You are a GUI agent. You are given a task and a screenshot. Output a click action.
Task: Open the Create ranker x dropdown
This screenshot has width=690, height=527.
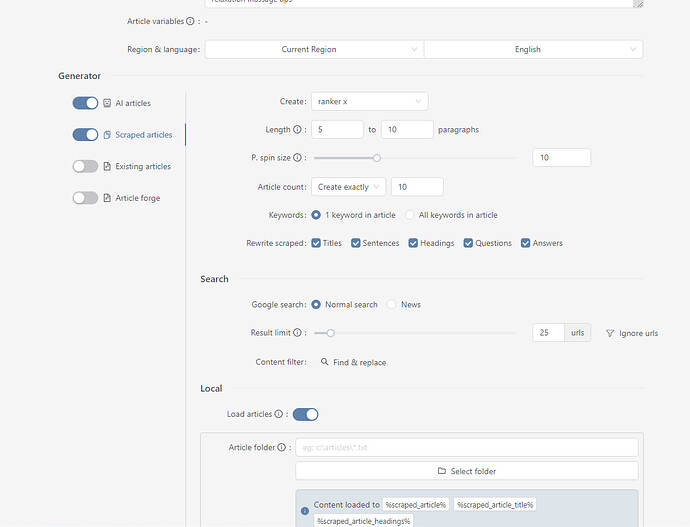coord(370,101)
